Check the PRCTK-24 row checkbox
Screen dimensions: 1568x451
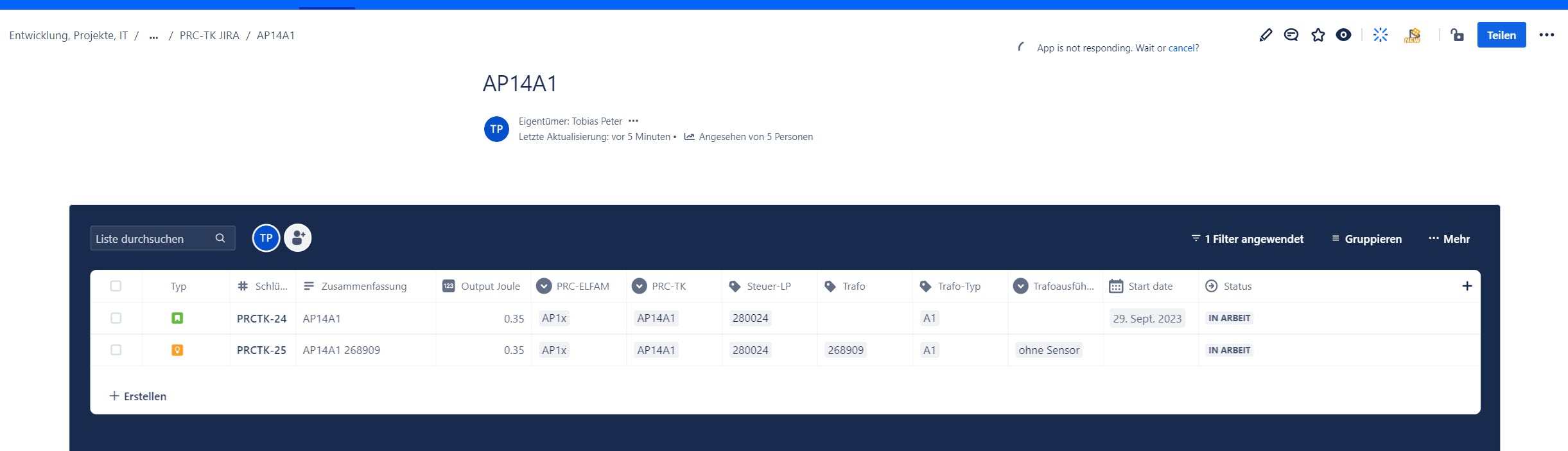click(x=116, y=318)
